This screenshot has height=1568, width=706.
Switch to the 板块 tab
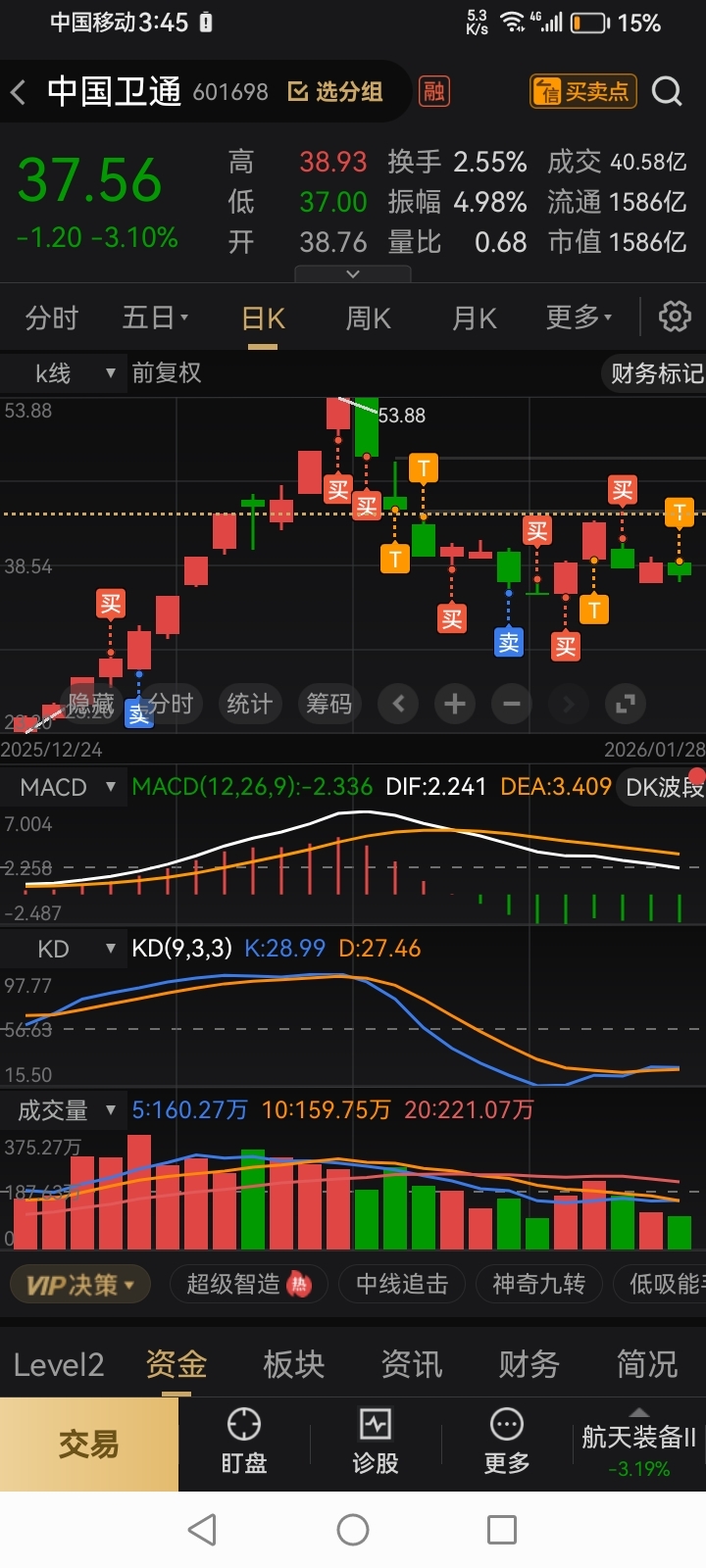pyautogui.click(x=294, y=1364)
